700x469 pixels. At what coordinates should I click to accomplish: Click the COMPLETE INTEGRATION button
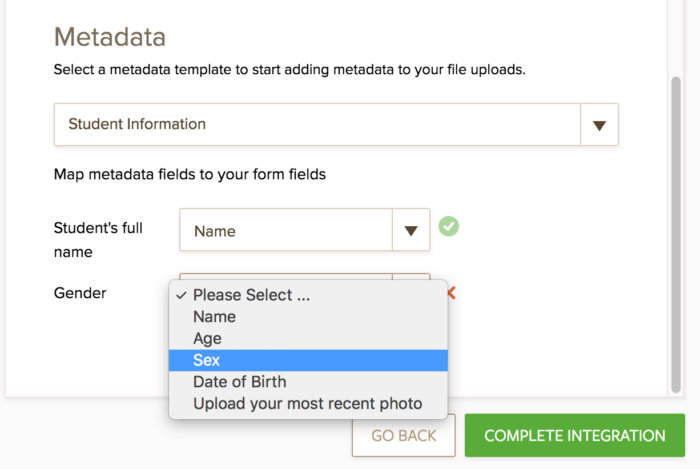[x=574, y=436]
